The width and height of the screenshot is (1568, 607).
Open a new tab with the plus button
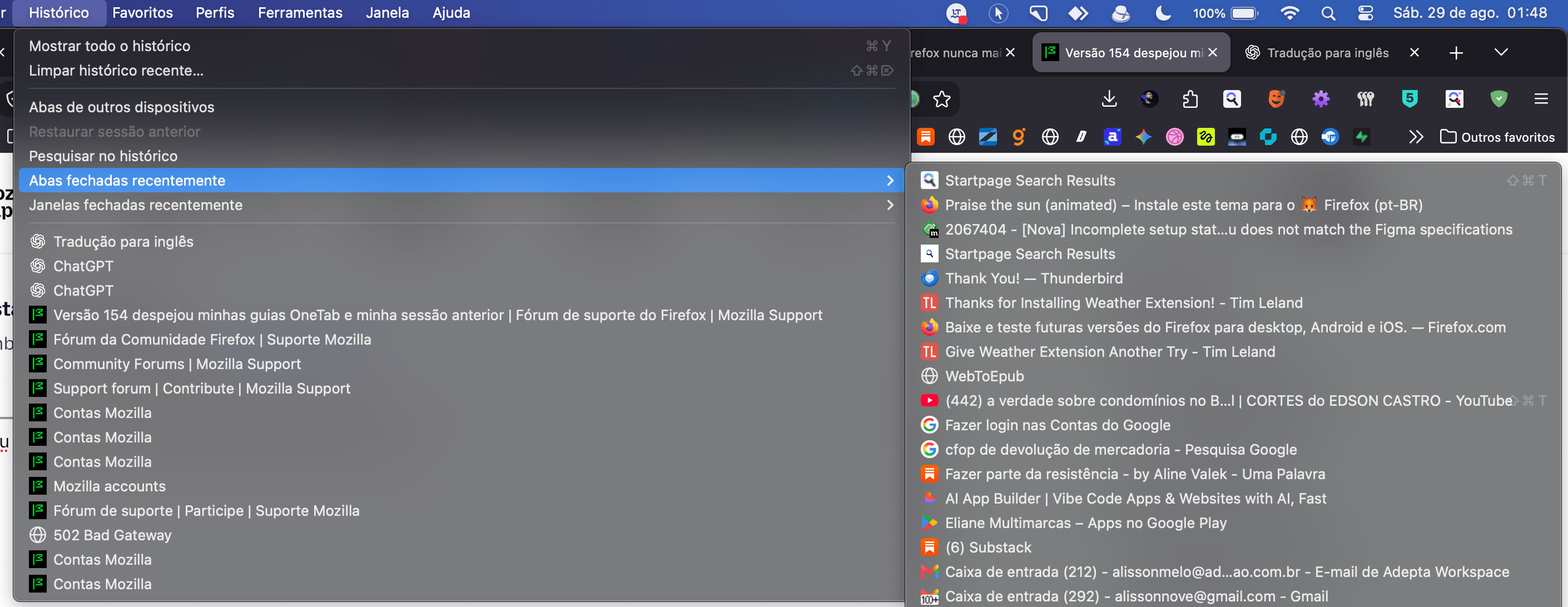1455,53
